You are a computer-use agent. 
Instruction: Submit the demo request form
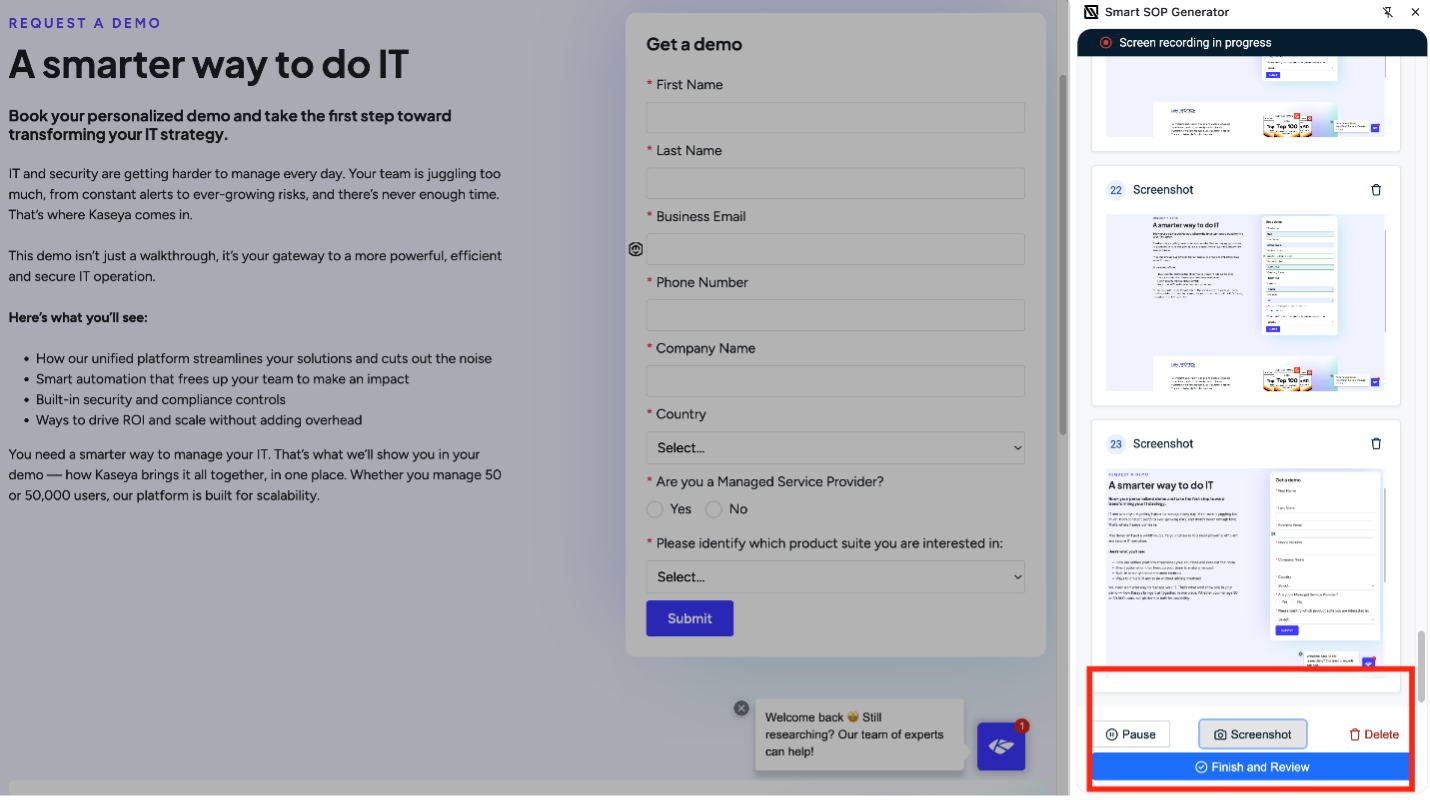[x=689, y=618]
